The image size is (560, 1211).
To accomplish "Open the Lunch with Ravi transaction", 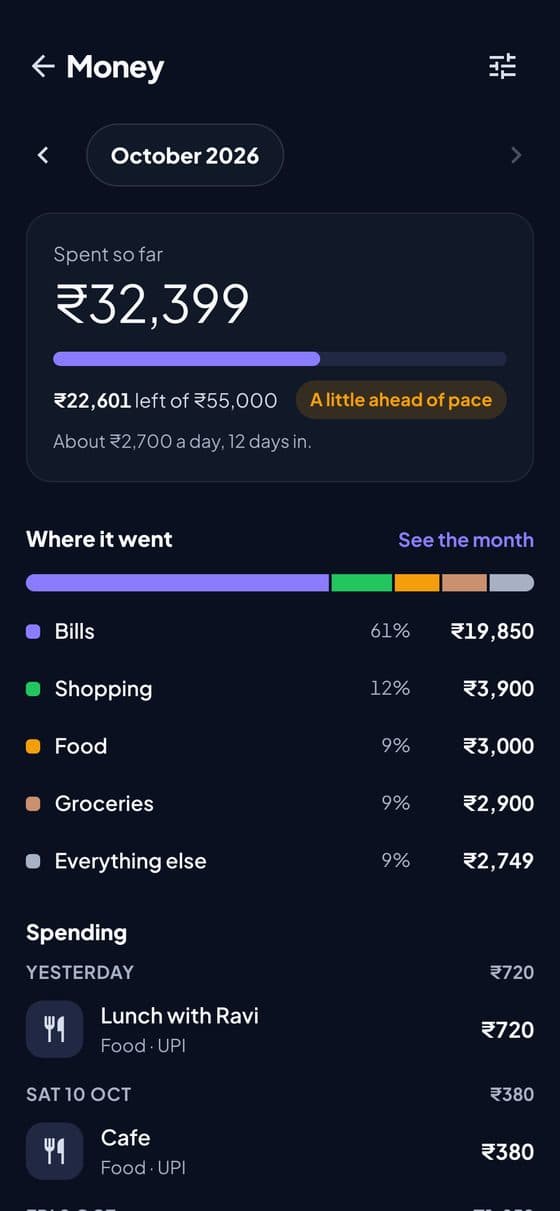I will click(280, 1030).
